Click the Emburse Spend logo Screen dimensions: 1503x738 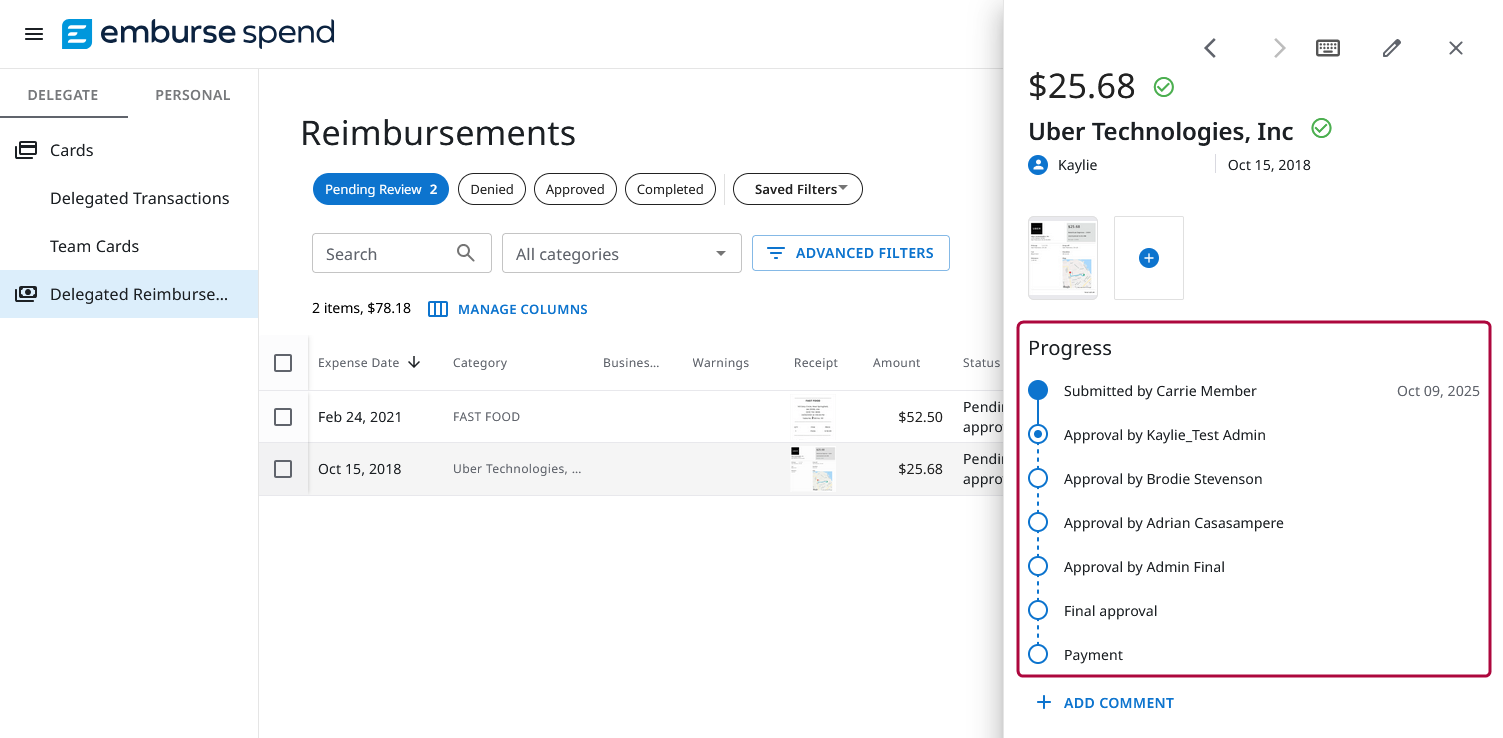197,33
